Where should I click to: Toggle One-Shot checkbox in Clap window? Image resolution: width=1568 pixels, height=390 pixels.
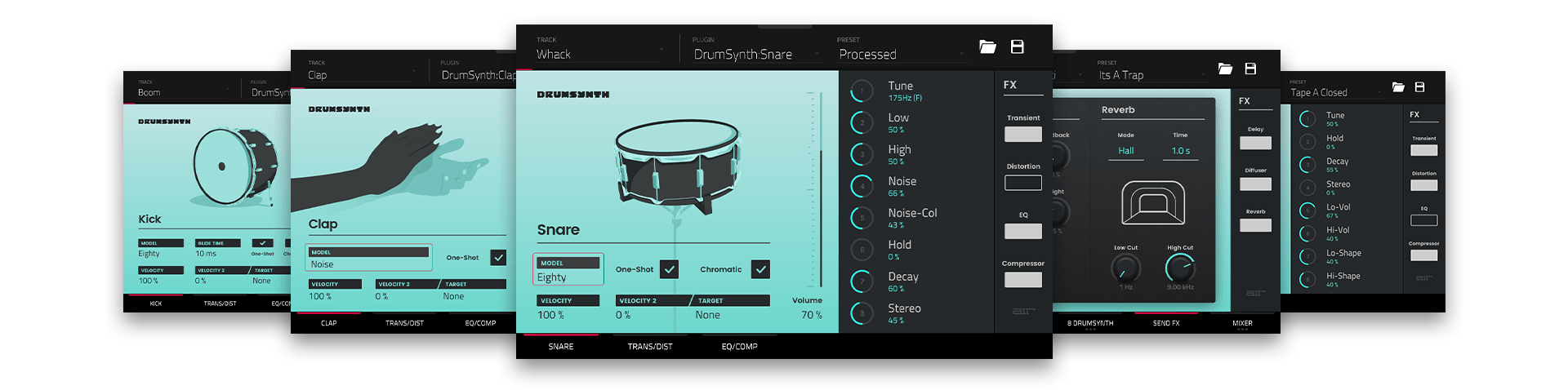click(x=498, y=258)
